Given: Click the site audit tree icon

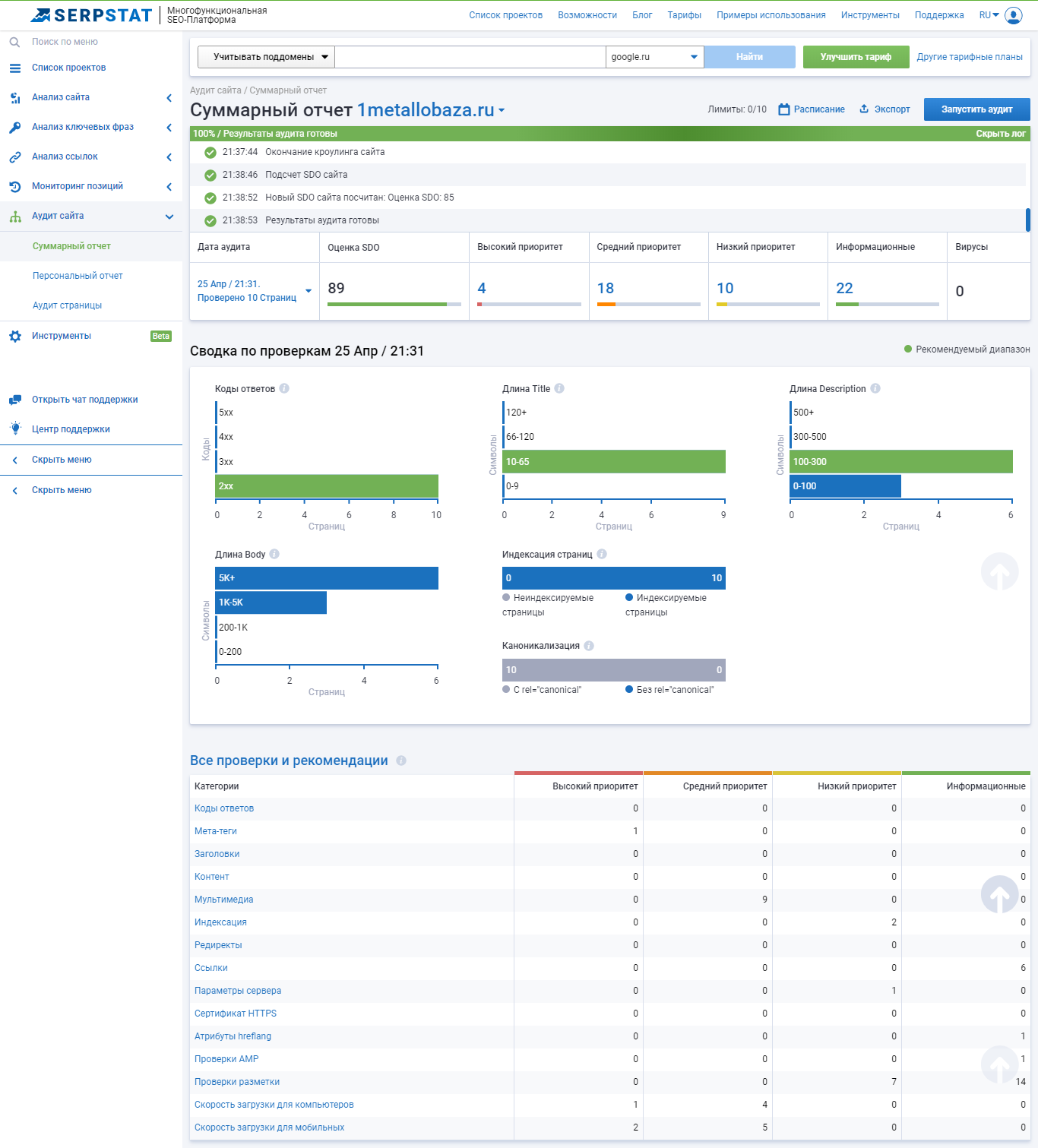Looking at the screenshot, I should tap(15, 217).
